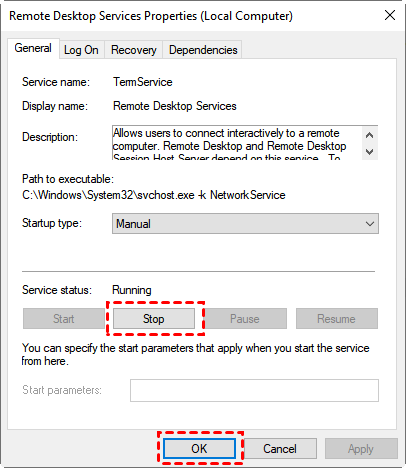Dismiss dialog with Cancel button
406x468 pixels.
[280, 448]
